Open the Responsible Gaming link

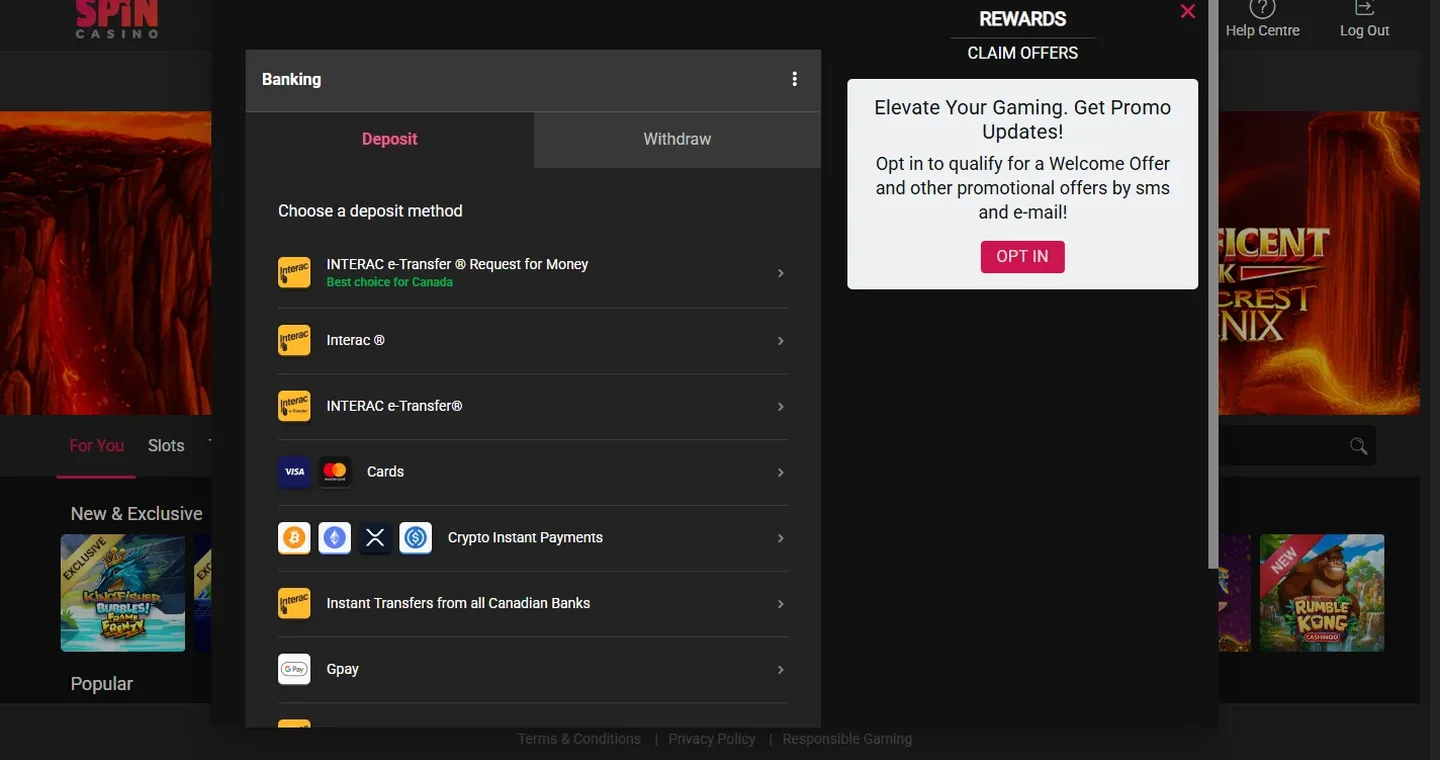(x=847, y=739)
